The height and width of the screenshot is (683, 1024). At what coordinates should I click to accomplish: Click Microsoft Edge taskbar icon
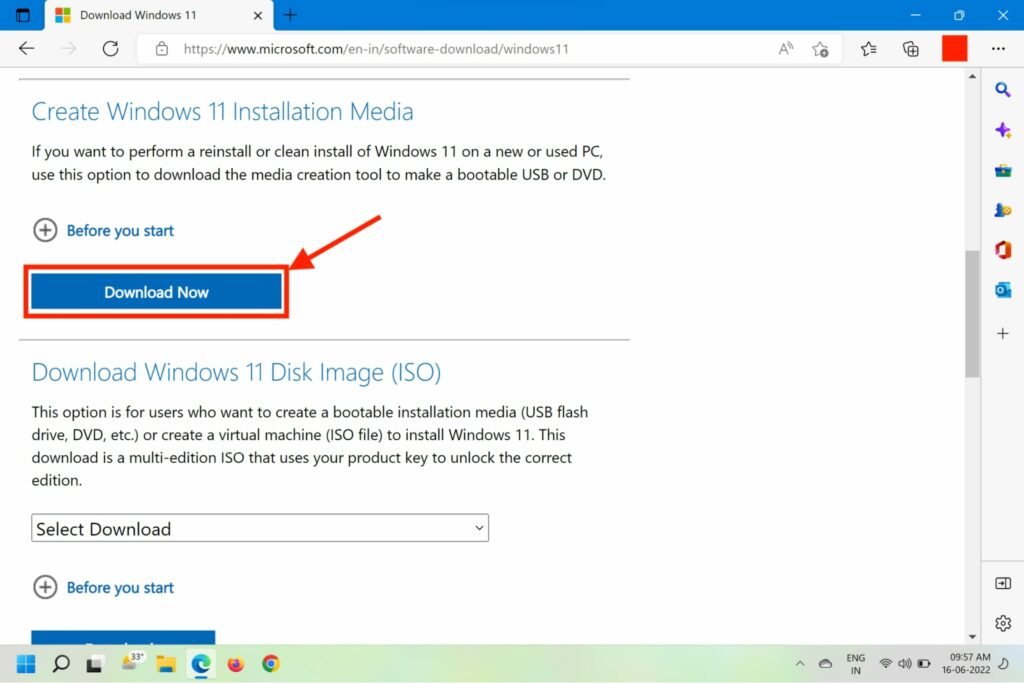[201, 664]
